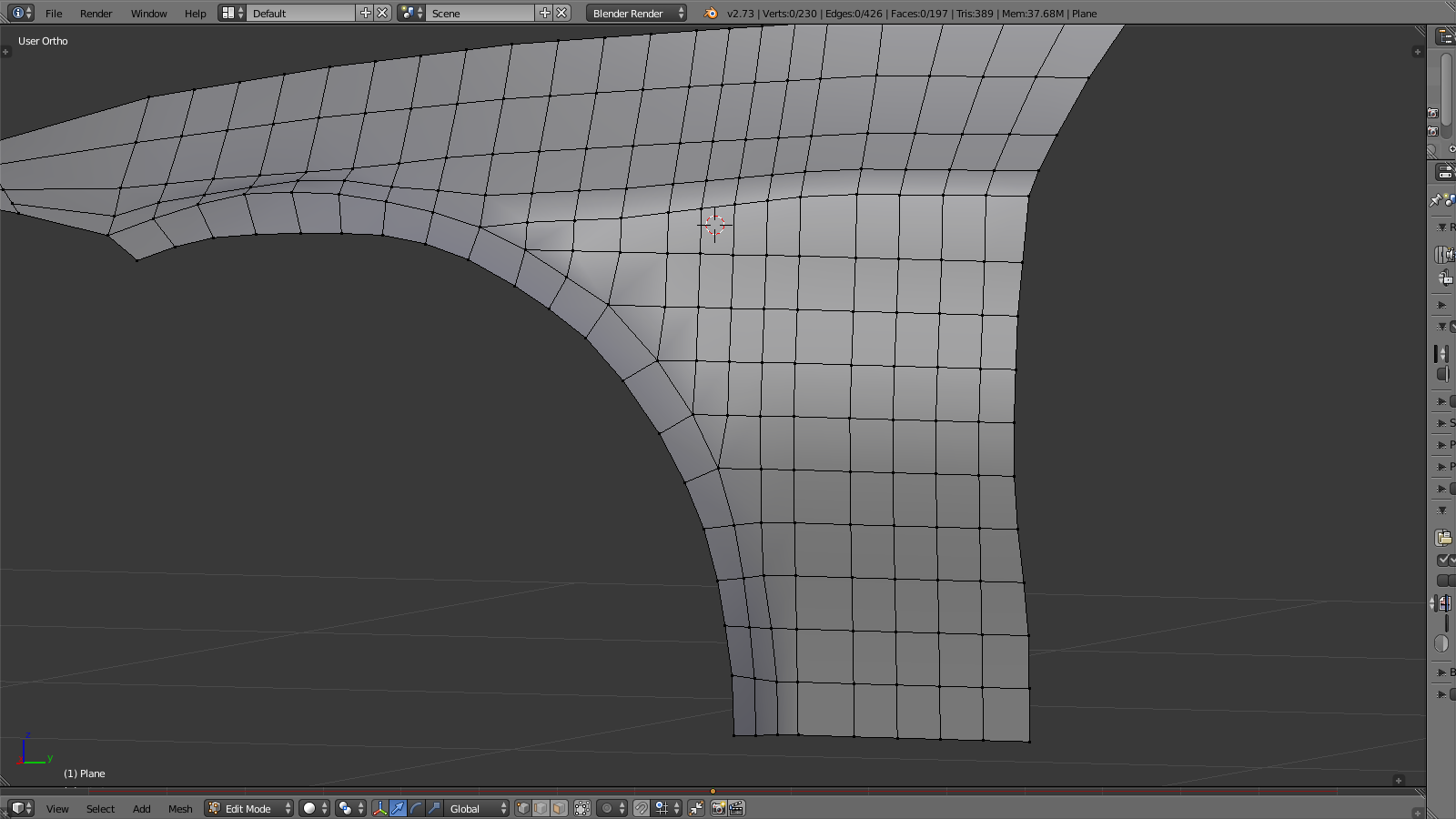
Task: Add a new screen layout
Action: tap(366, 14)
